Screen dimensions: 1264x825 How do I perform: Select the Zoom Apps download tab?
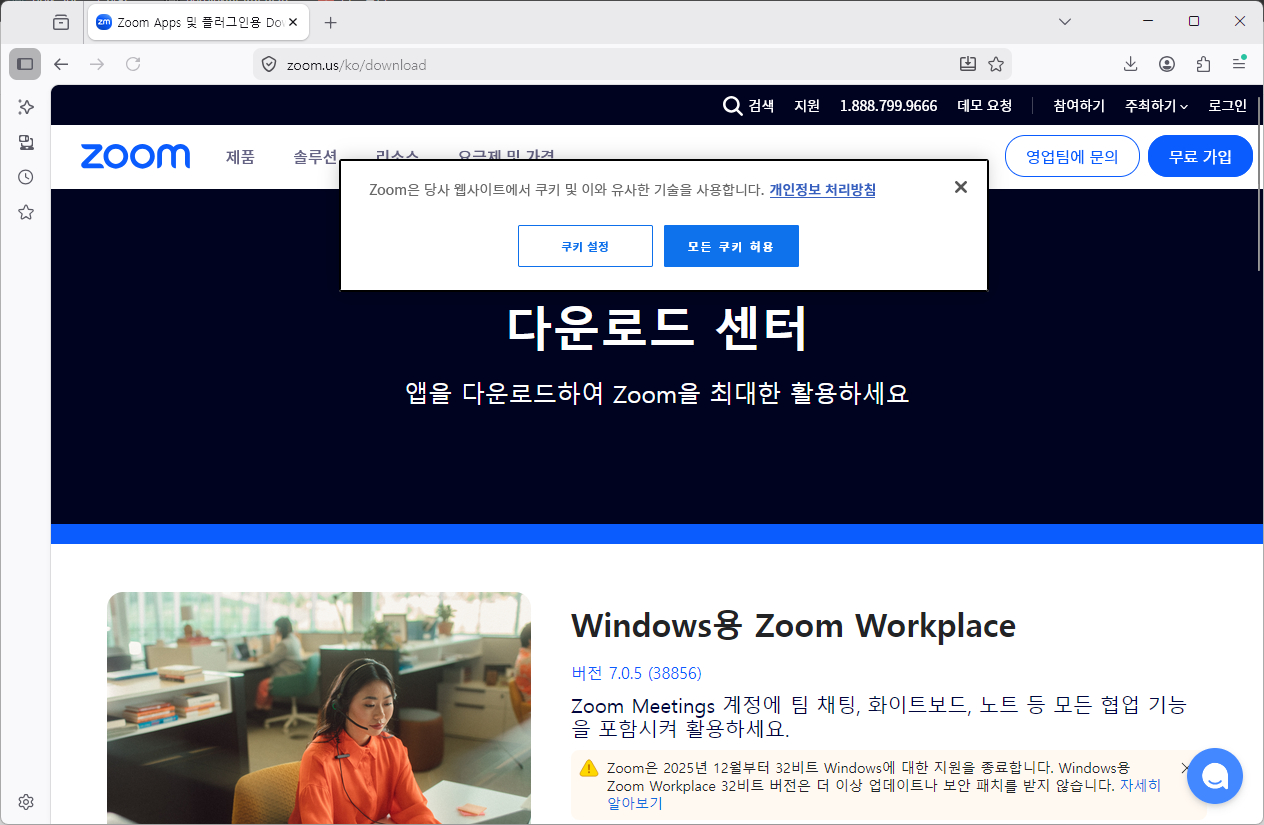pyautogui.click(x=198, y=22)
